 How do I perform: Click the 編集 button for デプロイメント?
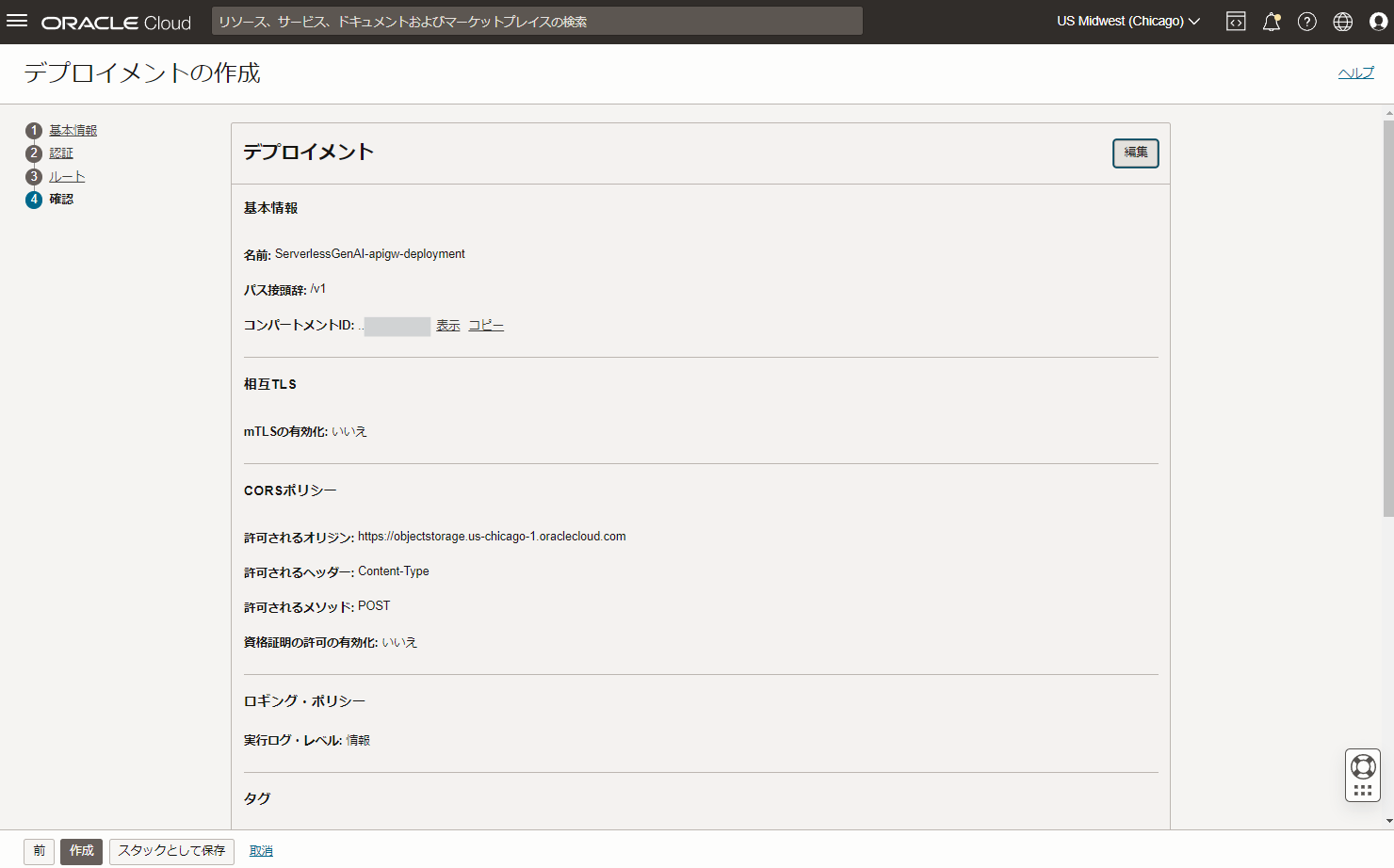point(1136,153)
